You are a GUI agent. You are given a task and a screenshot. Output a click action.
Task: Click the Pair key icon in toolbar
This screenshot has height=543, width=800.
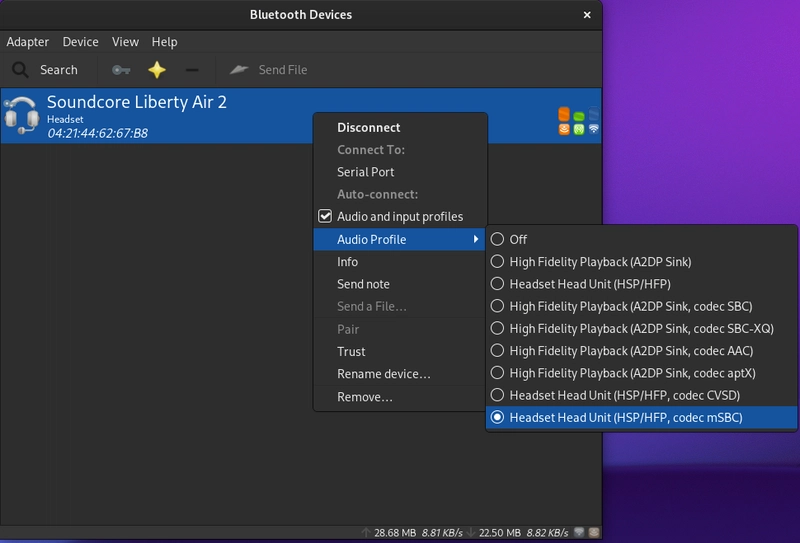121,70
